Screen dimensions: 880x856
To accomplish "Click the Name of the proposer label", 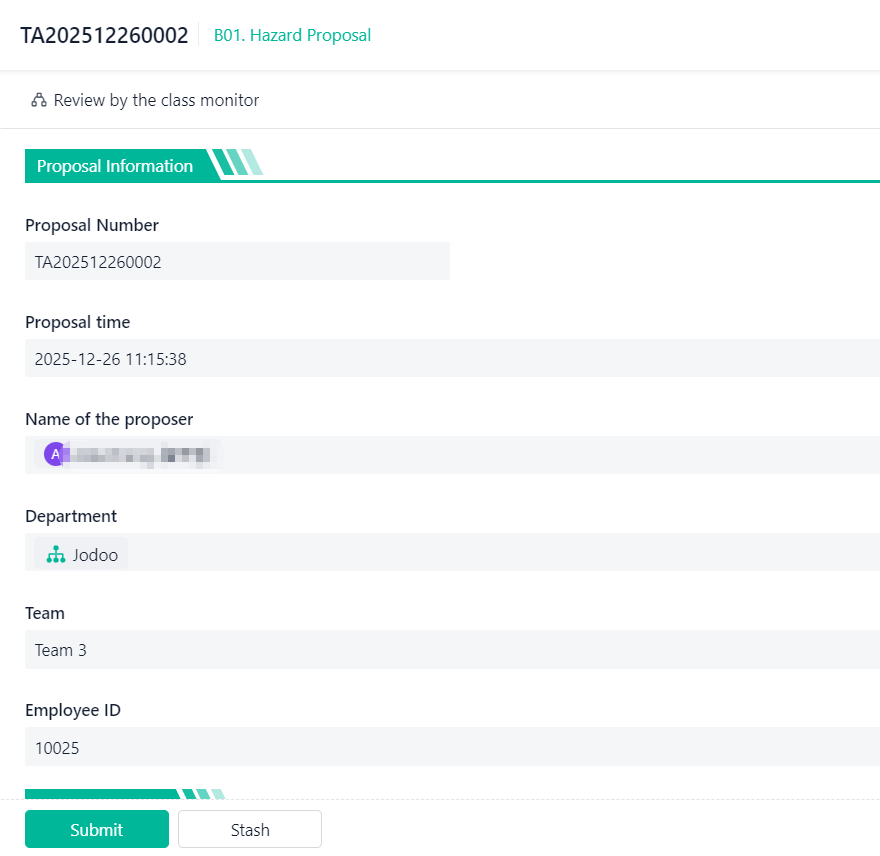I will tap(109, 419).
